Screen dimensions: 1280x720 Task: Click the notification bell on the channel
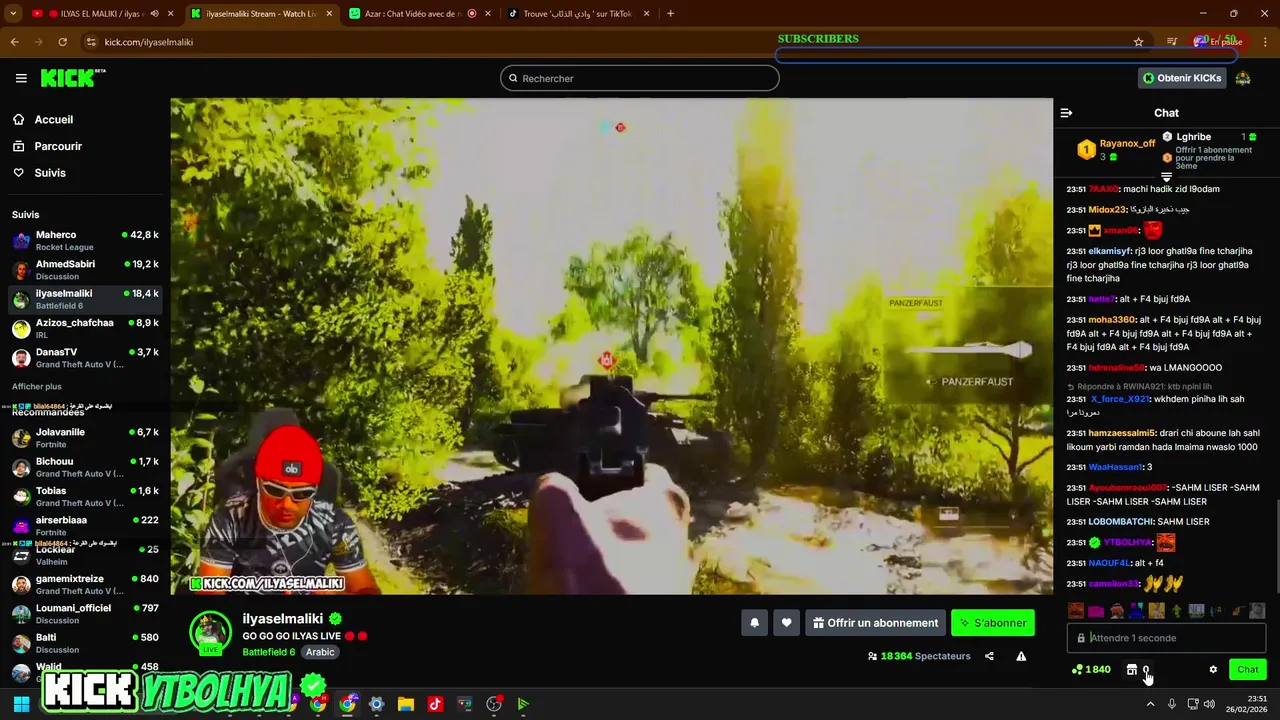point(755,623)
